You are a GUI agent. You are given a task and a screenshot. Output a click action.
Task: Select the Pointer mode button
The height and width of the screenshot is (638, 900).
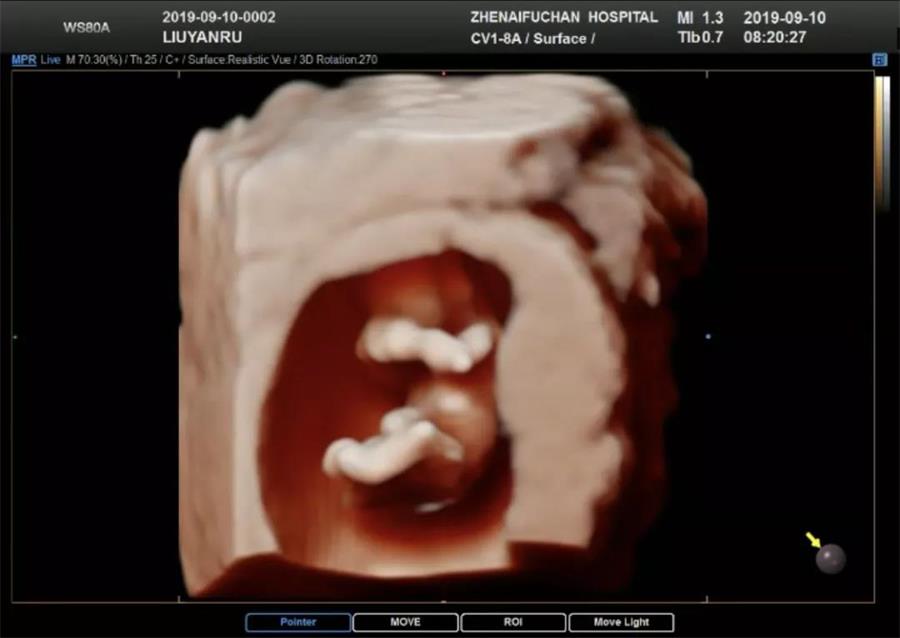click(x=298, y=622)
